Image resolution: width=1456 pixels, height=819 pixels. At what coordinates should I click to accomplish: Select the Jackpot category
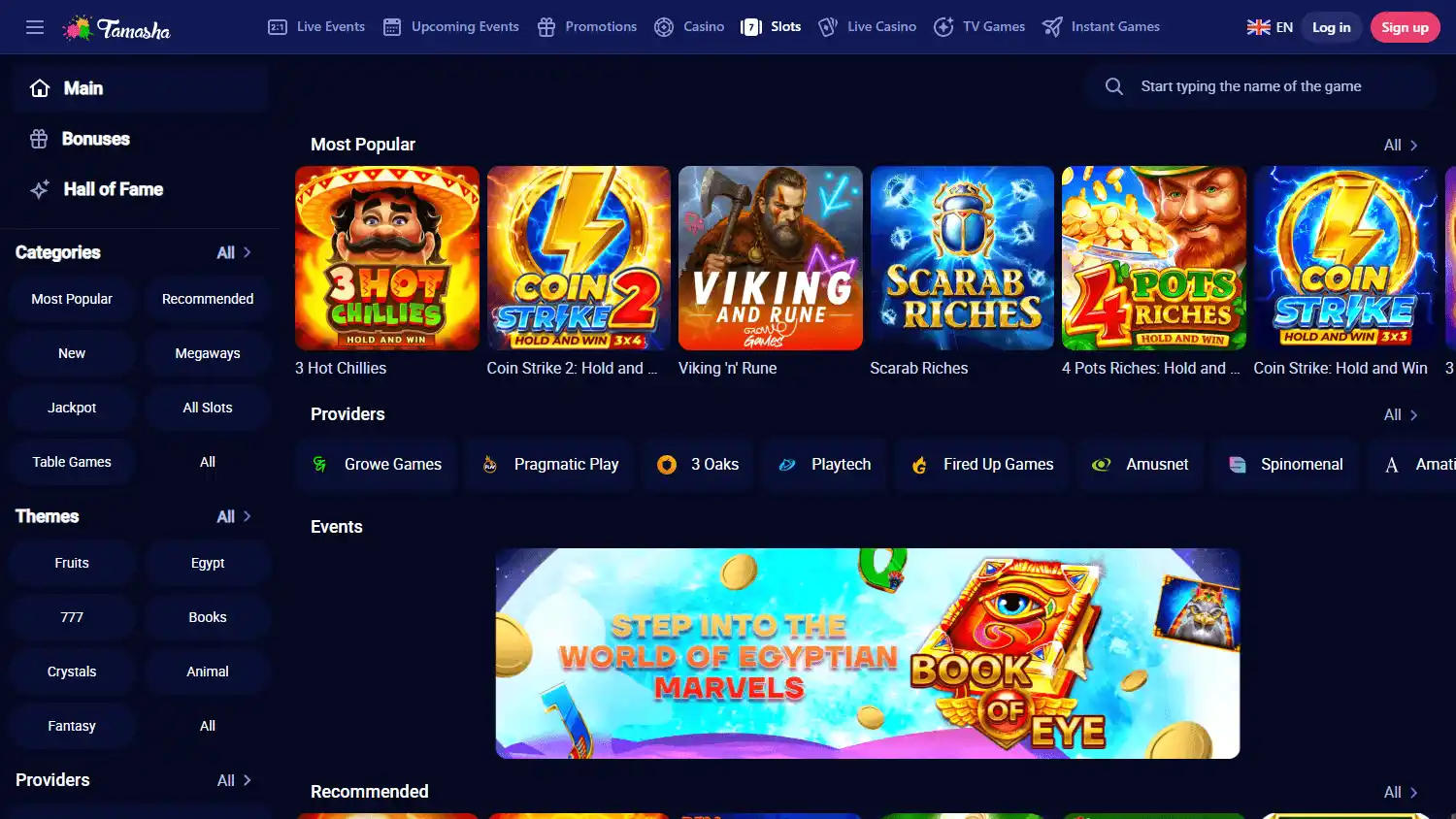(x=72, y=408)
